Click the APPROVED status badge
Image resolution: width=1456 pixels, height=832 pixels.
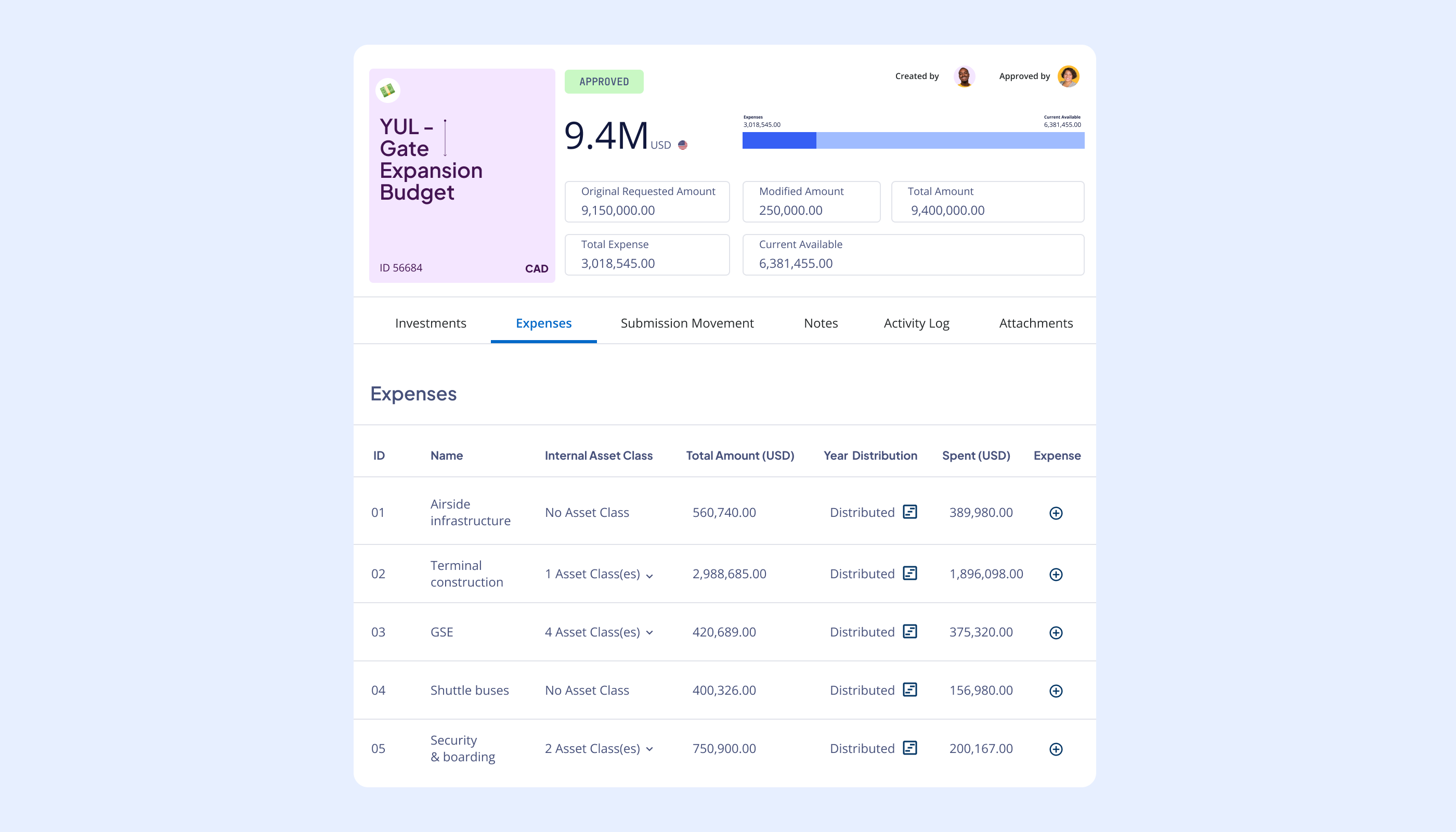pos(603,82)
